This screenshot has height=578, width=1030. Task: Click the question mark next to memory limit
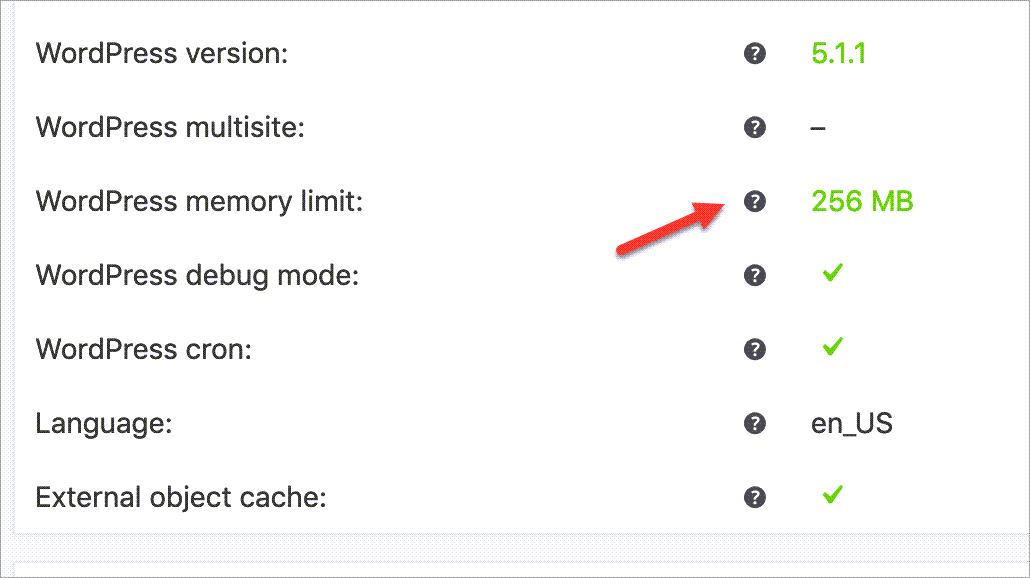click(x=755, y=201)
